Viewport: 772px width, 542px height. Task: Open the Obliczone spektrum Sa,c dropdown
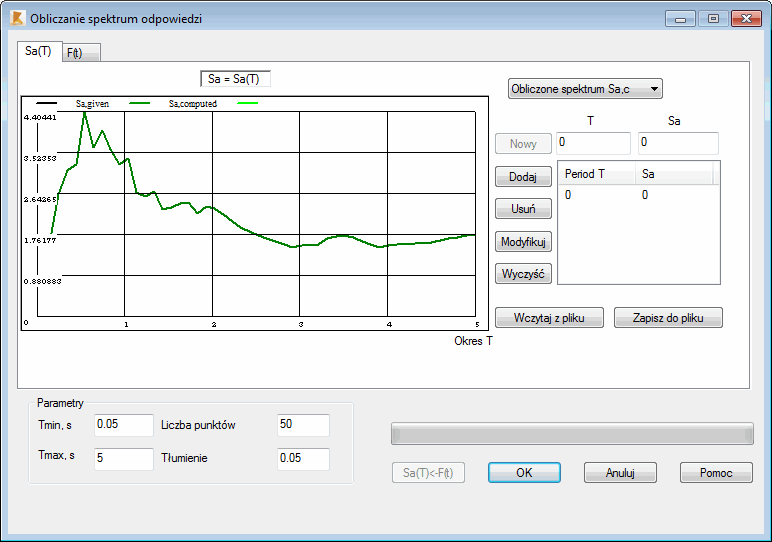point(585,89)
